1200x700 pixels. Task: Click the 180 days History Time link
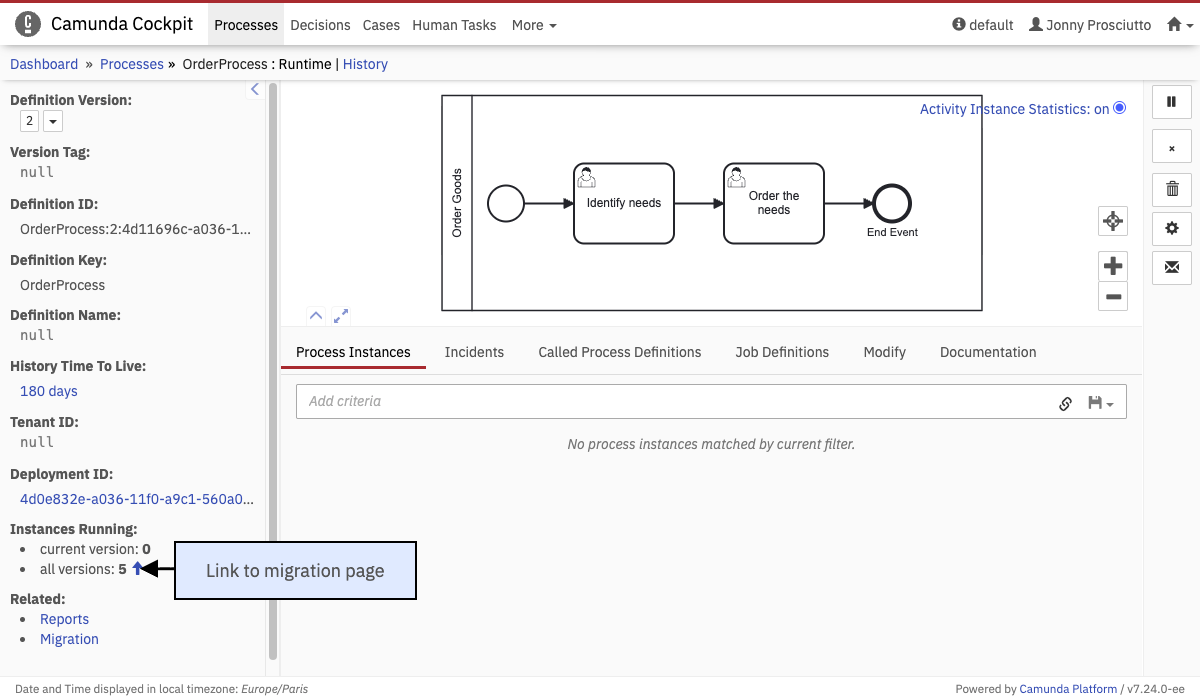(x=49, y=391)
